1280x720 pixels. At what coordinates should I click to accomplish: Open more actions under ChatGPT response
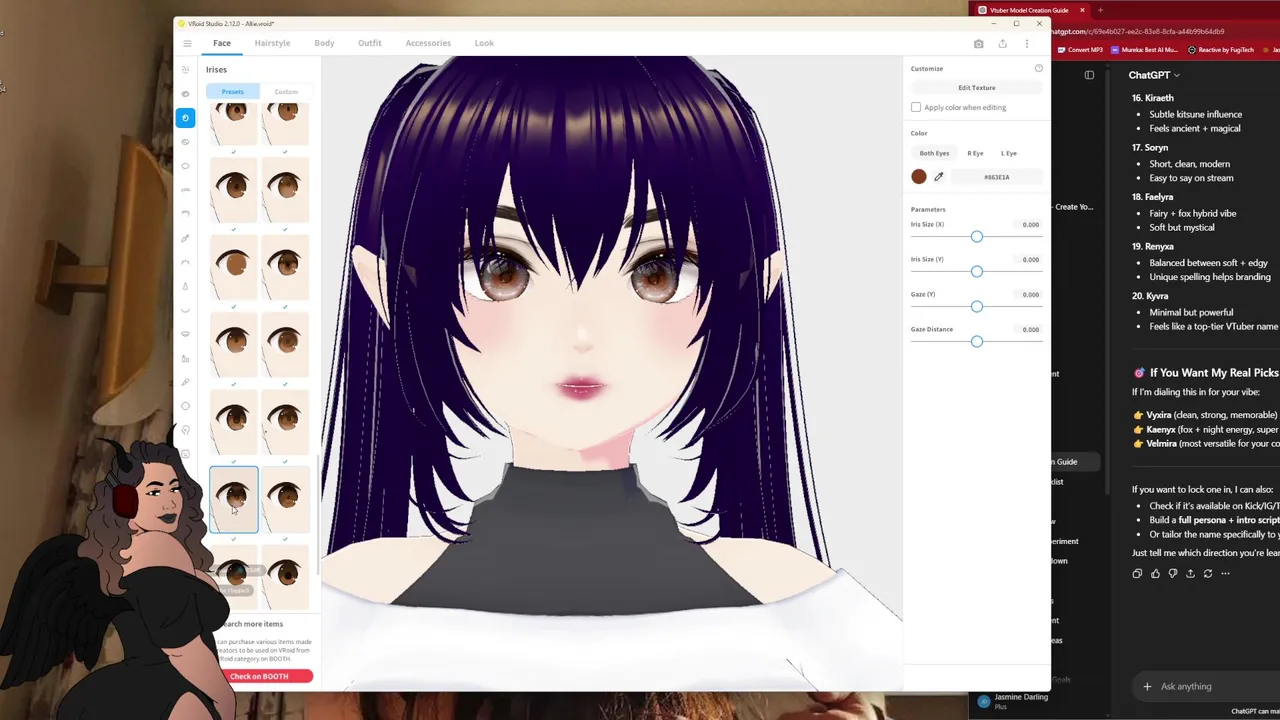pyautogui.click(x=1225, y=574)
